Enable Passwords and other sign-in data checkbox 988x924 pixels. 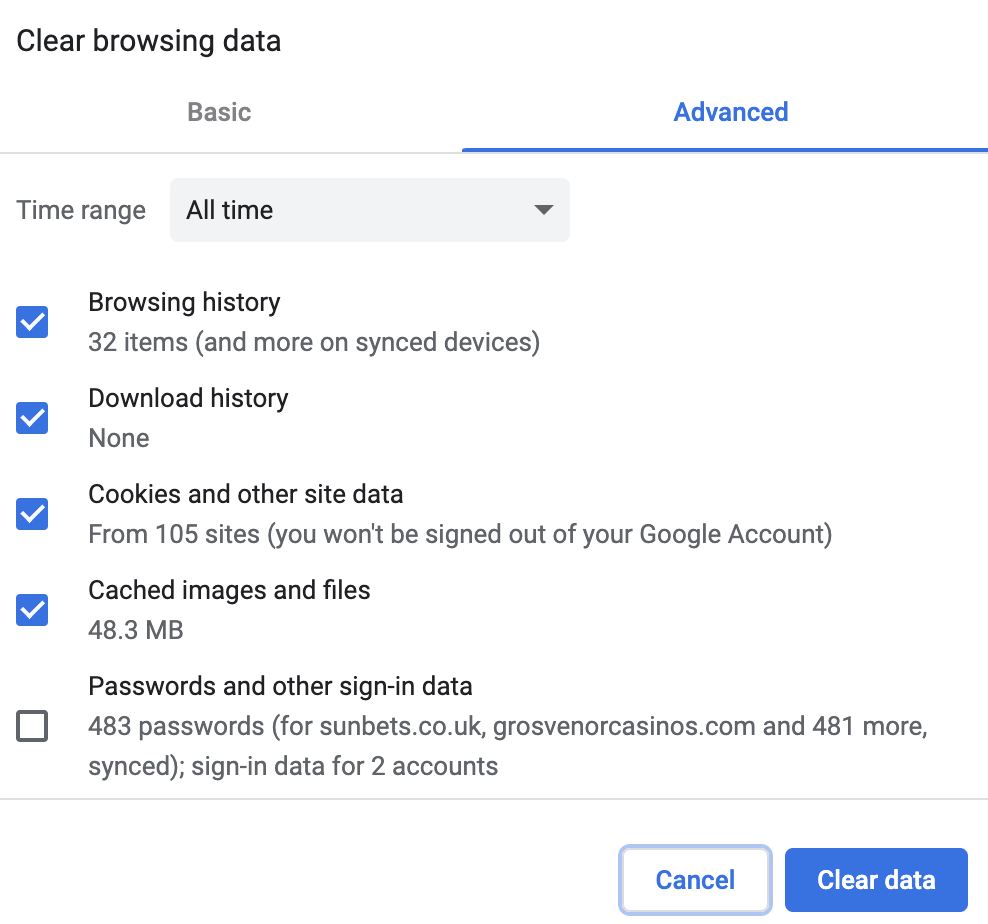[x=32, y=726]
